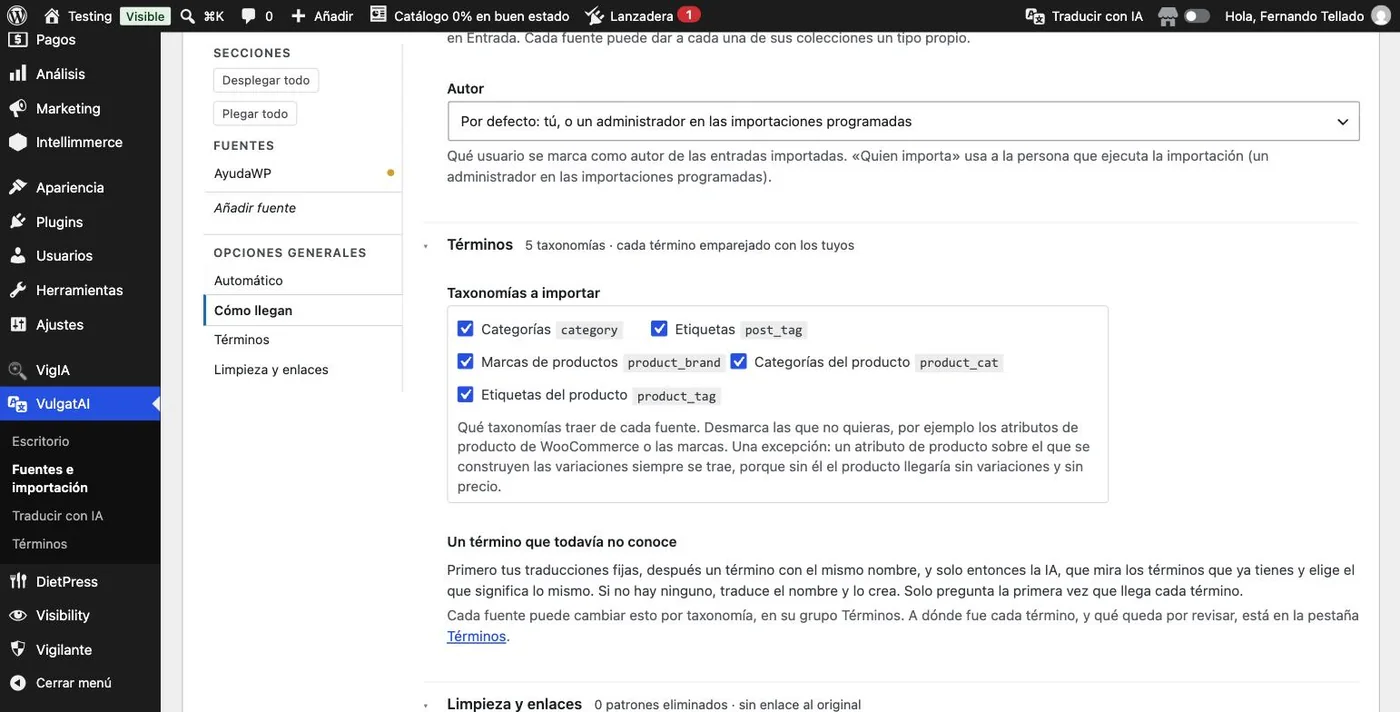Follow the Términos link in the paragraph
Screen dimensions: 1400x712
coord(476,636)
